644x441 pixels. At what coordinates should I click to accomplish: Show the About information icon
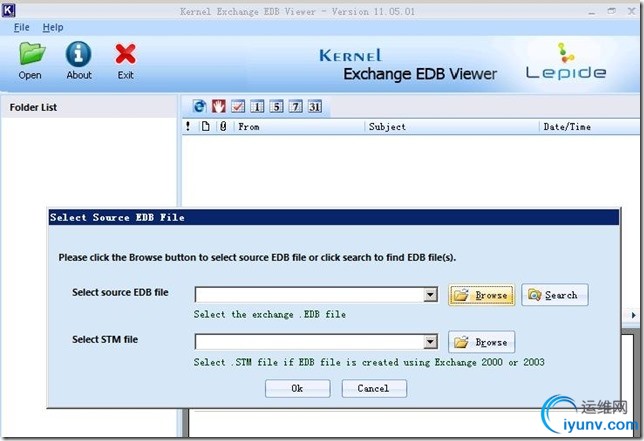point(78,61)
